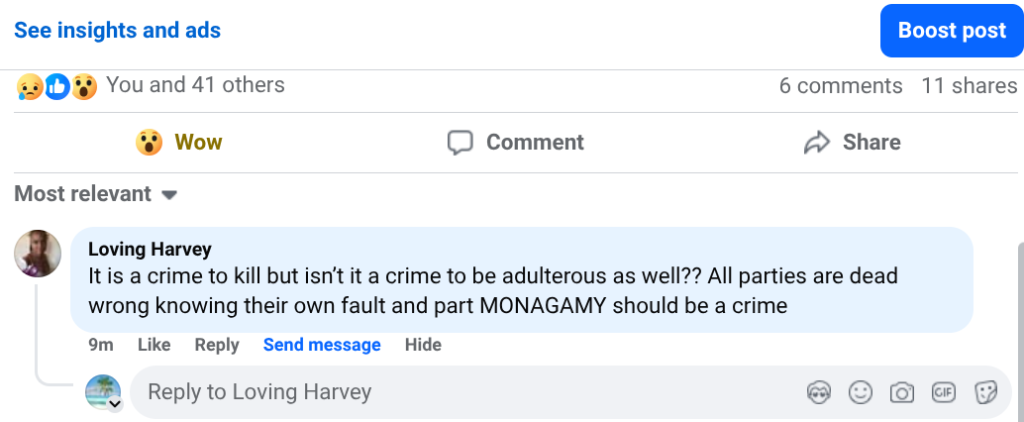This screenshot has width=1024, height=422.
Task: Hide Loving Harvey's comment
Action: pyautogui.click(x=422, y=345)
